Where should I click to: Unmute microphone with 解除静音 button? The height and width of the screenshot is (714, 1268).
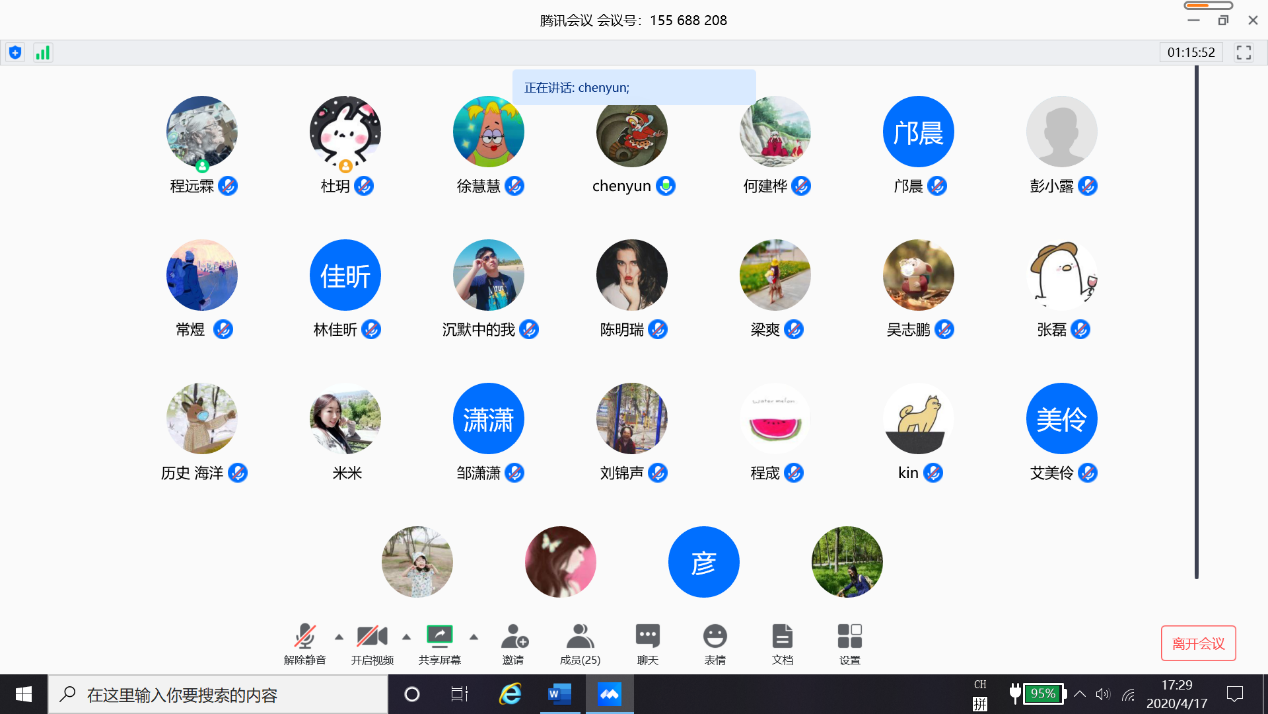pyautogui.click(x=305, y=642)
